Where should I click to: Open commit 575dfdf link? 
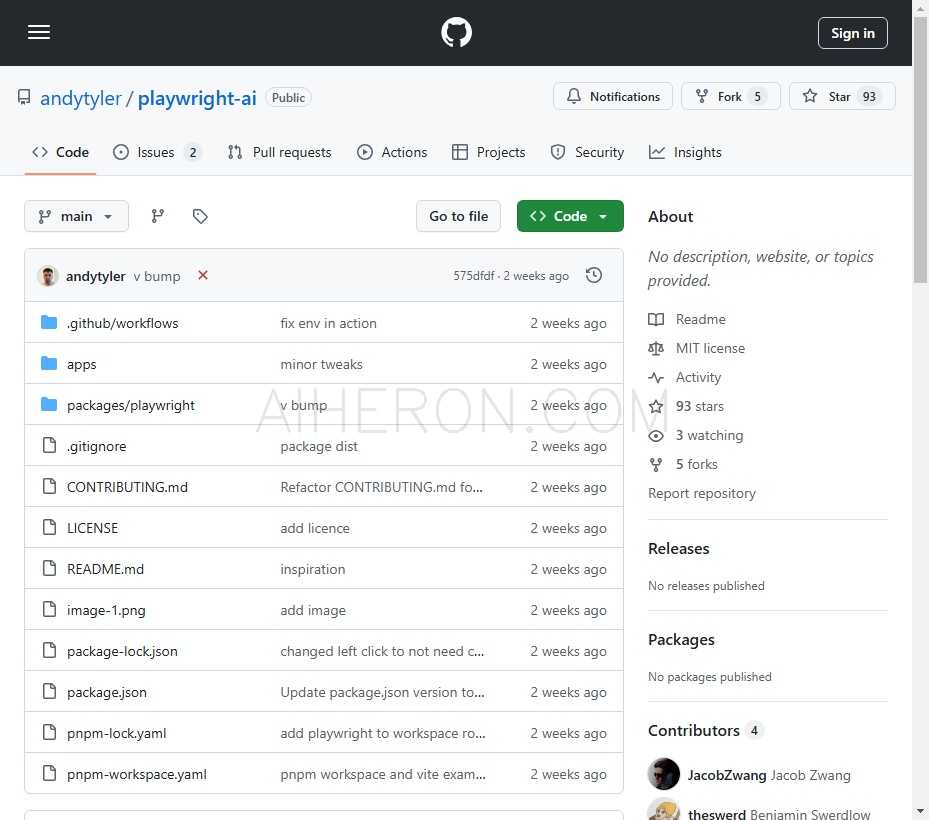click(473, 276)
